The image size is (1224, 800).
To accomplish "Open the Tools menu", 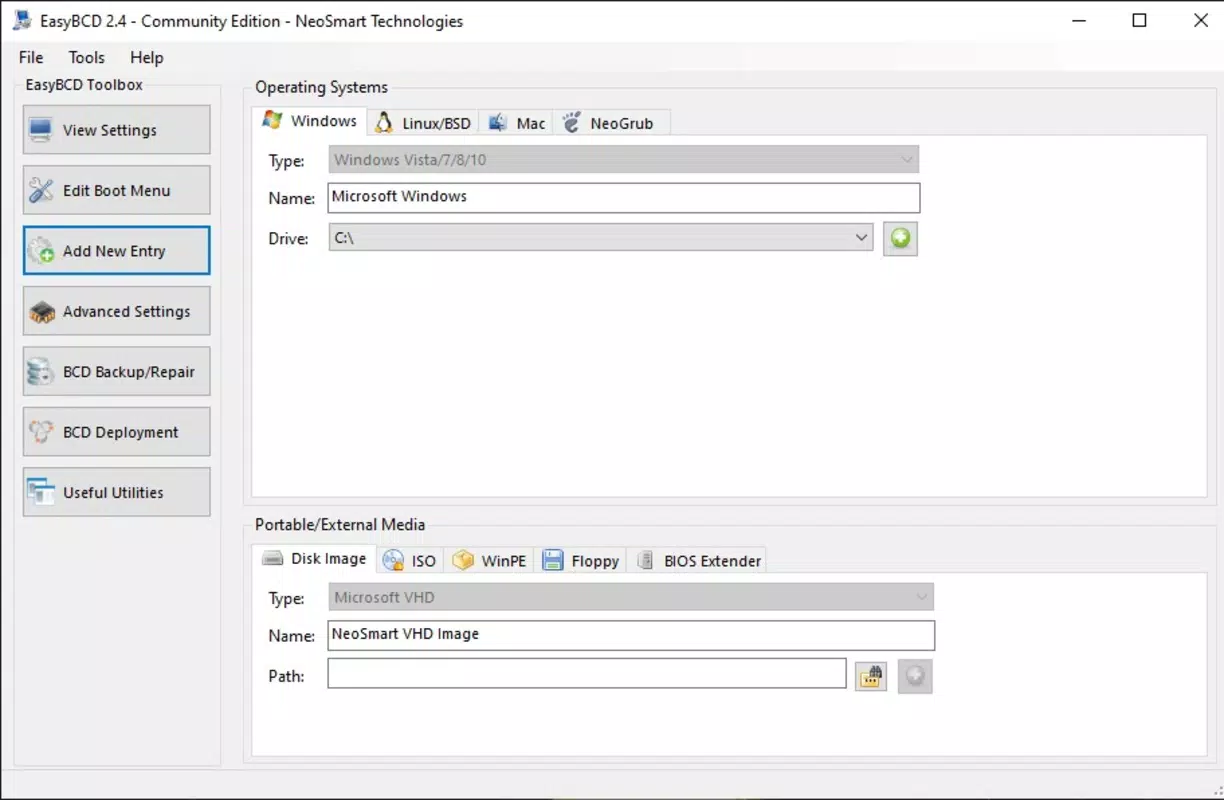I will tap(87, 58).
